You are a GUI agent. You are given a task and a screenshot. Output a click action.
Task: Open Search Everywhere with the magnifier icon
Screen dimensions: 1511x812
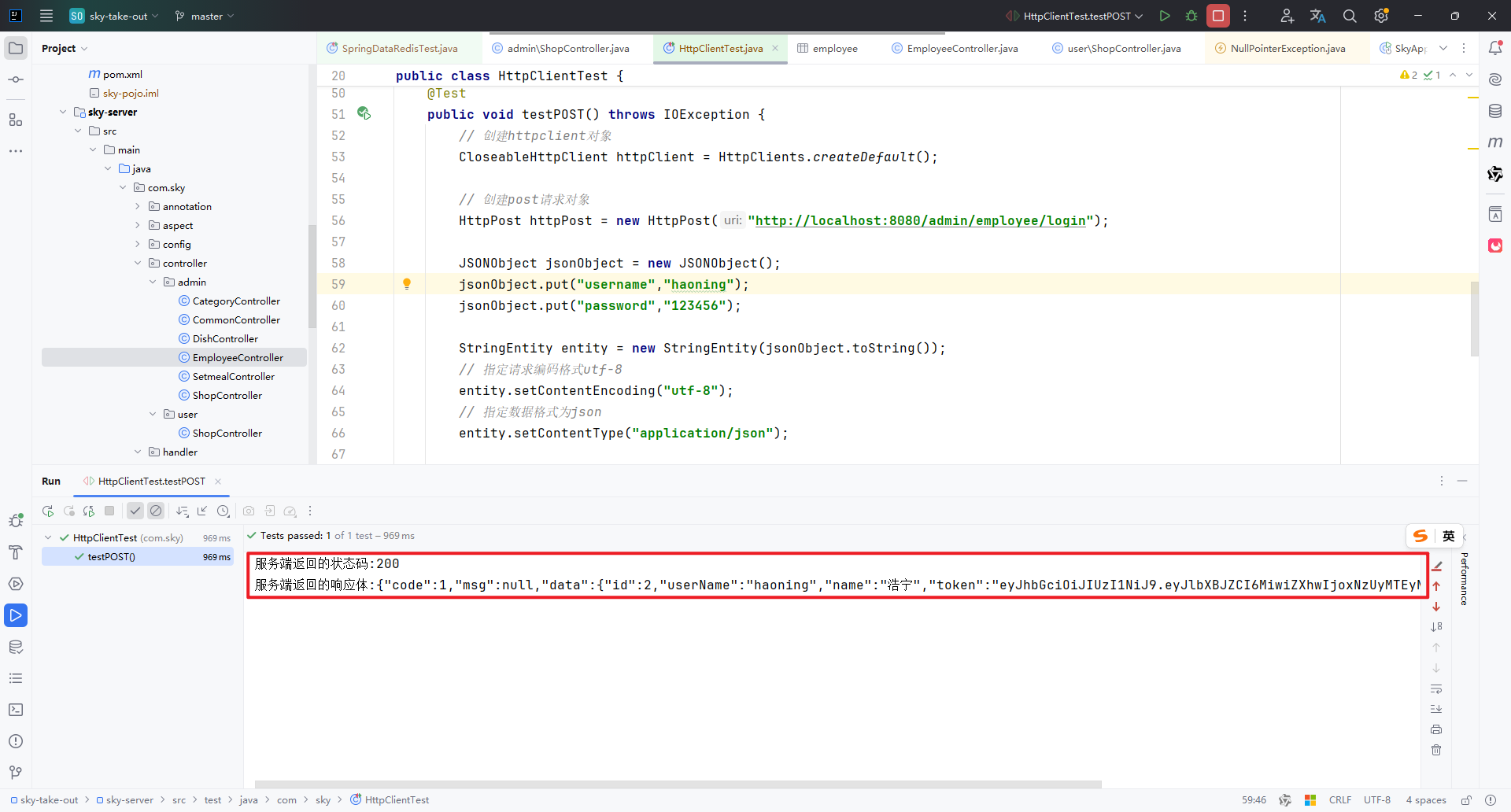pyautogui.click(x=1350, y=16)
